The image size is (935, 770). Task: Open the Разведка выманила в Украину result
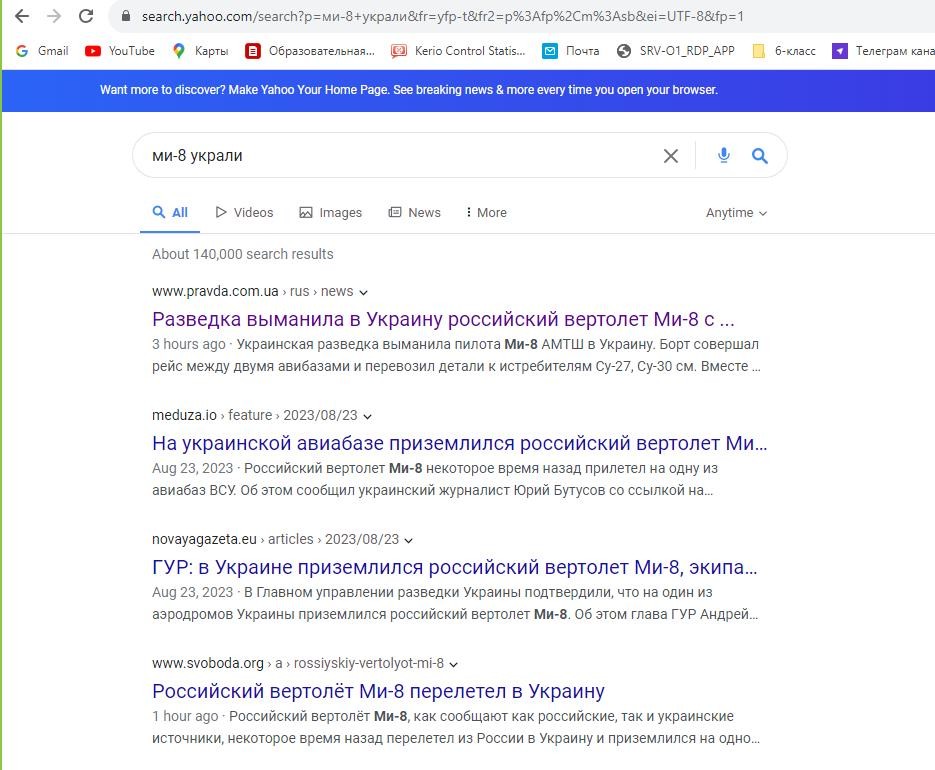pos(443,319)
